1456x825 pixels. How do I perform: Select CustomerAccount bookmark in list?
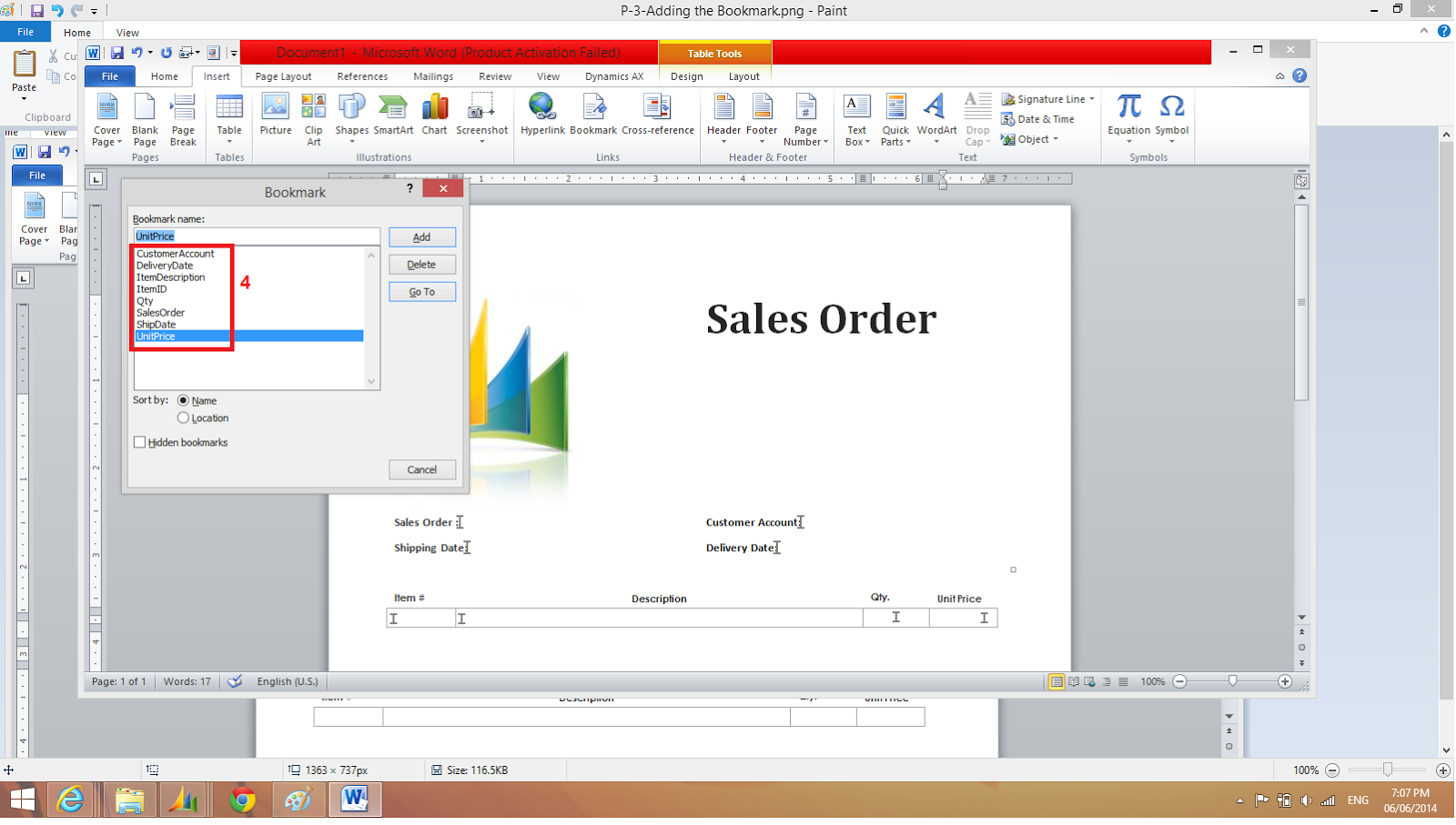click(176, 254)
